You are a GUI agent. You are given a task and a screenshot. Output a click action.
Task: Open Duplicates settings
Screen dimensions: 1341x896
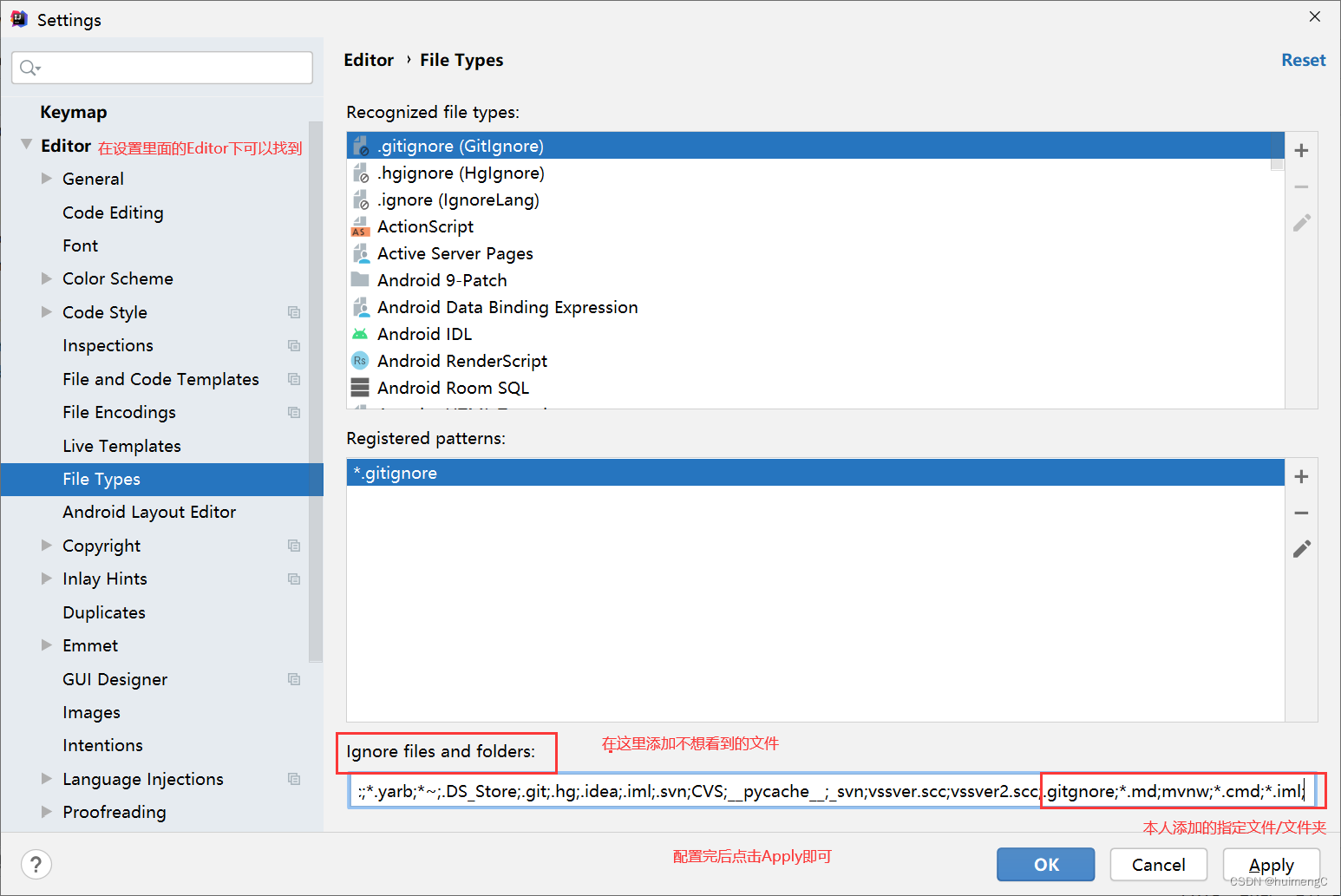pos(104,612)
